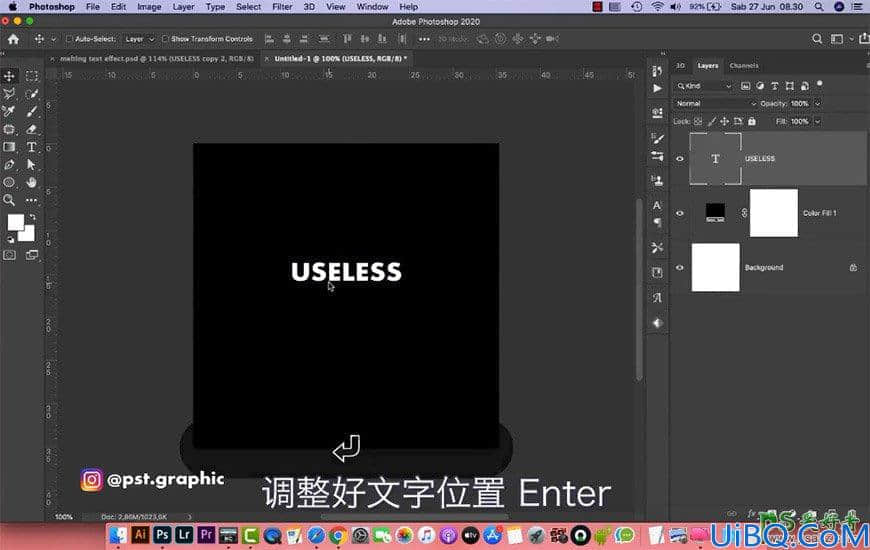Open the 3D panel tab

pos(680,65)
